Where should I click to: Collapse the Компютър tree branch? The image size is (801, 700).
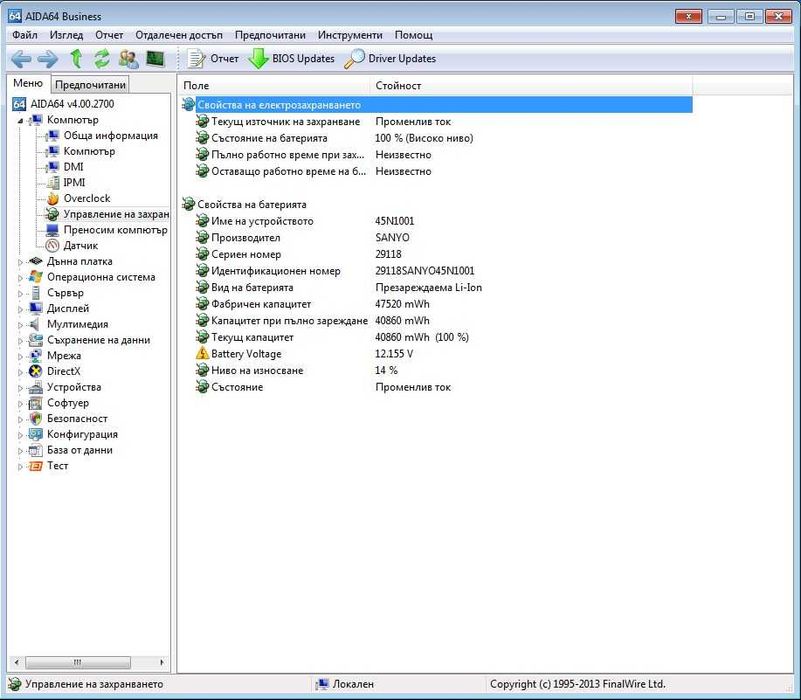click(20, 121)
